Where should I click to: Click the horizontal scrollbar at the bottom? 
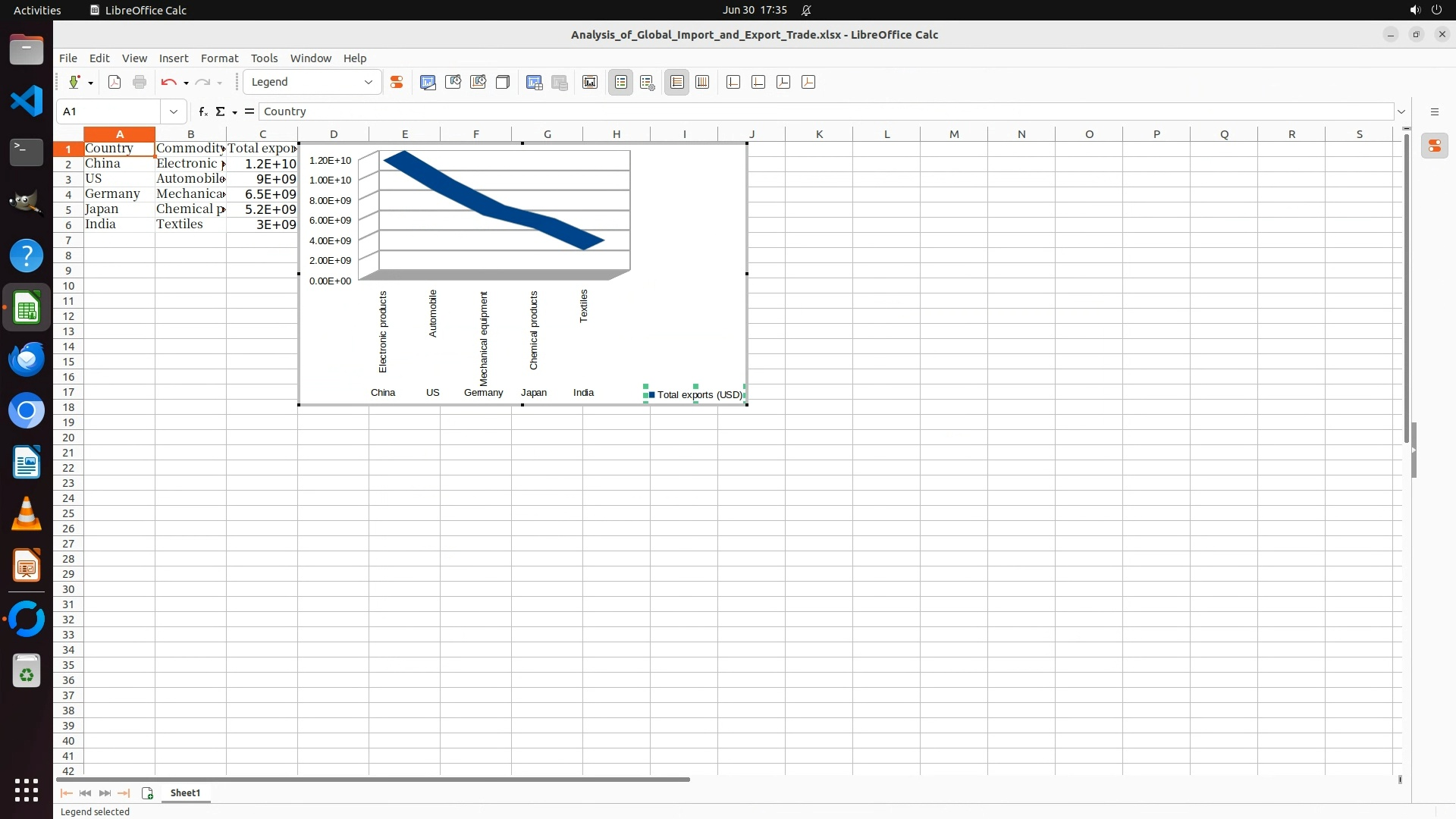tap(373, 780)
